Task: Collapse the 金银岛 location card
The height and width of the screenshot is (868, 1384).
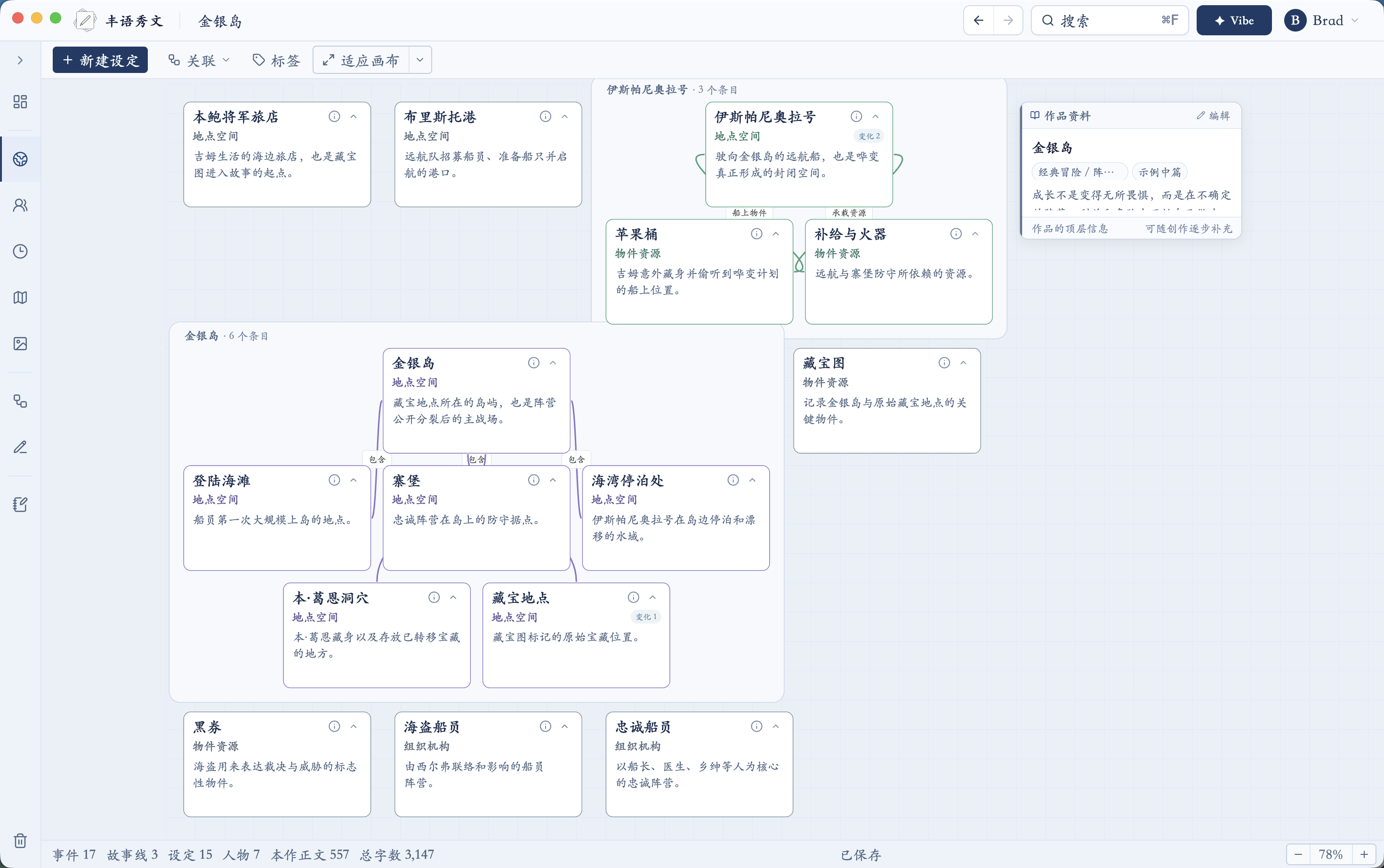Action: point(553,363)
